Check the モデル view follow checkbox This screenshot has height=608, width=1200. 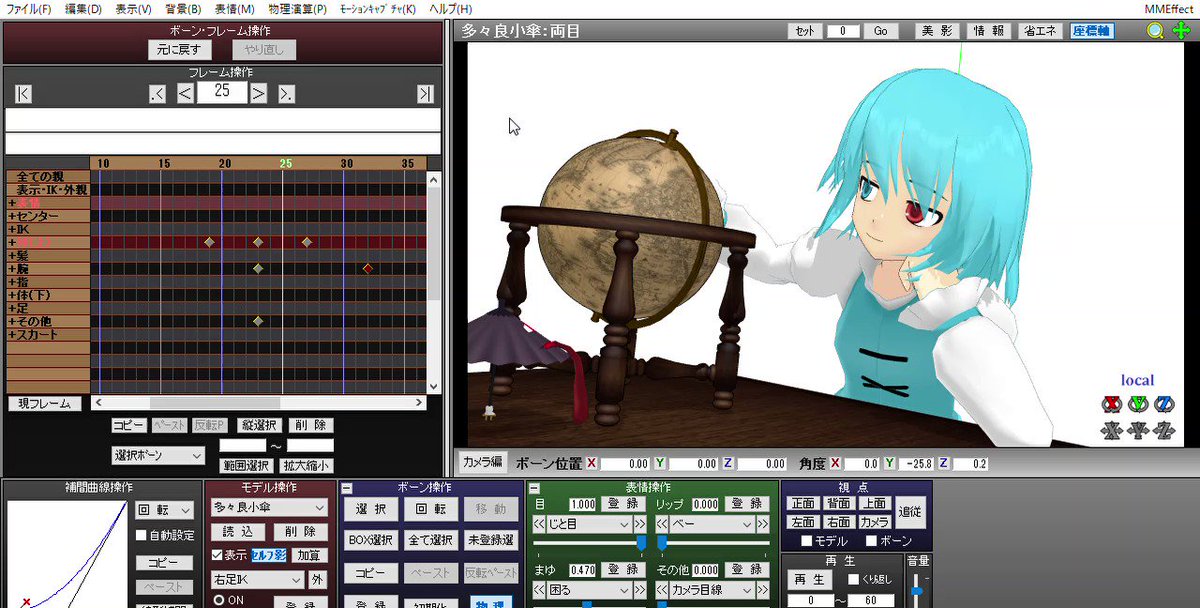(806, 541)
